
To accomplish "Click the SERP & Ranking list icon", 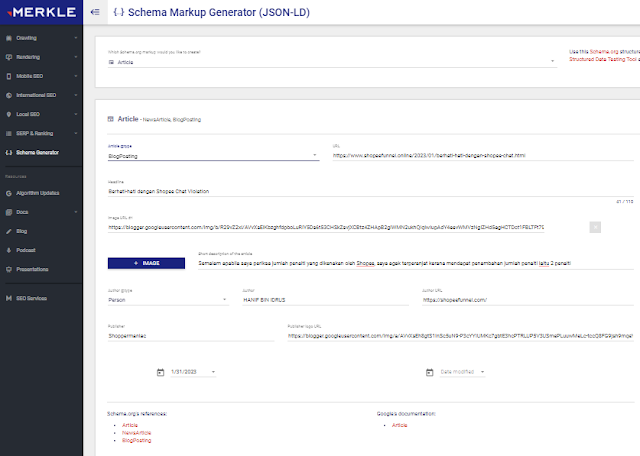I will pos(9,133).
